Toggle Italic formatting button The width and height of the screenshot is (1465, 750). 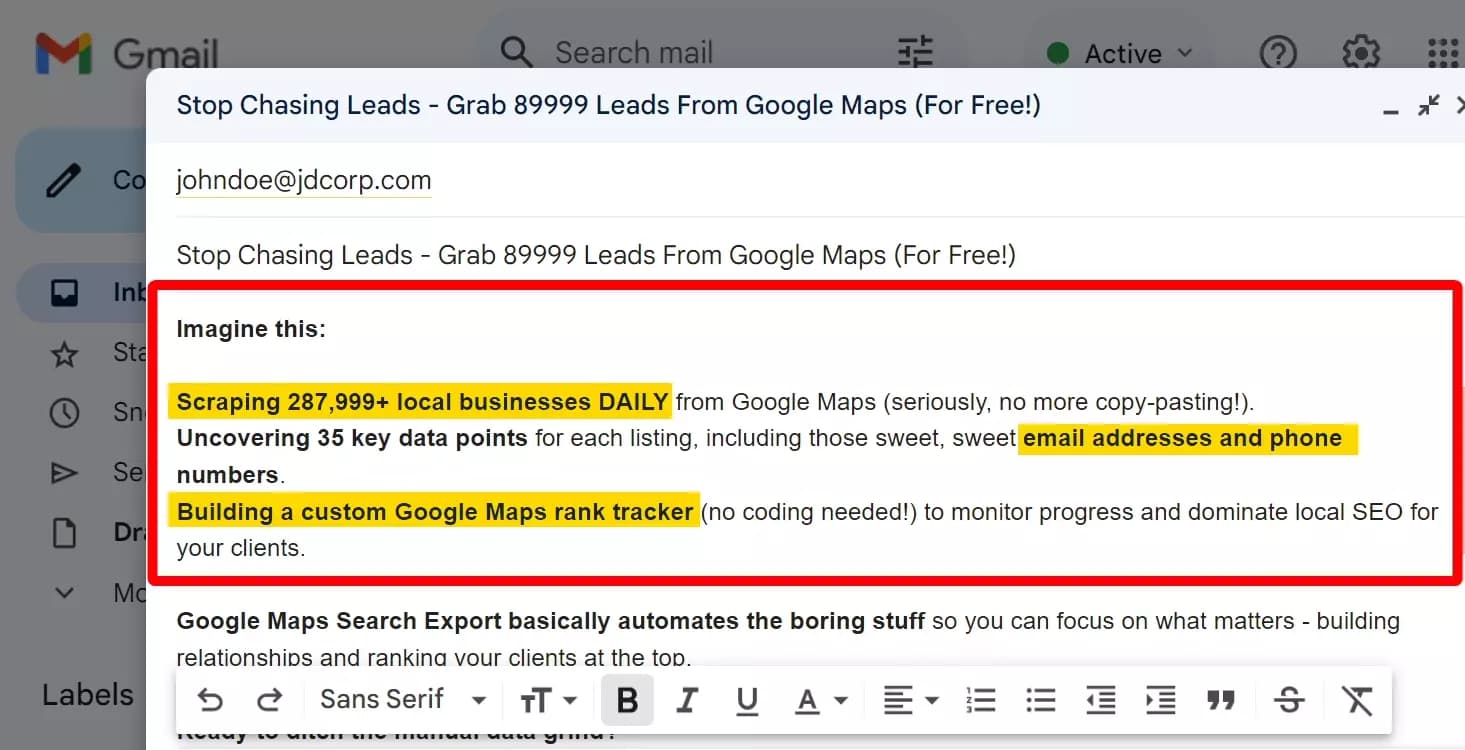click(x=686, y=700)
